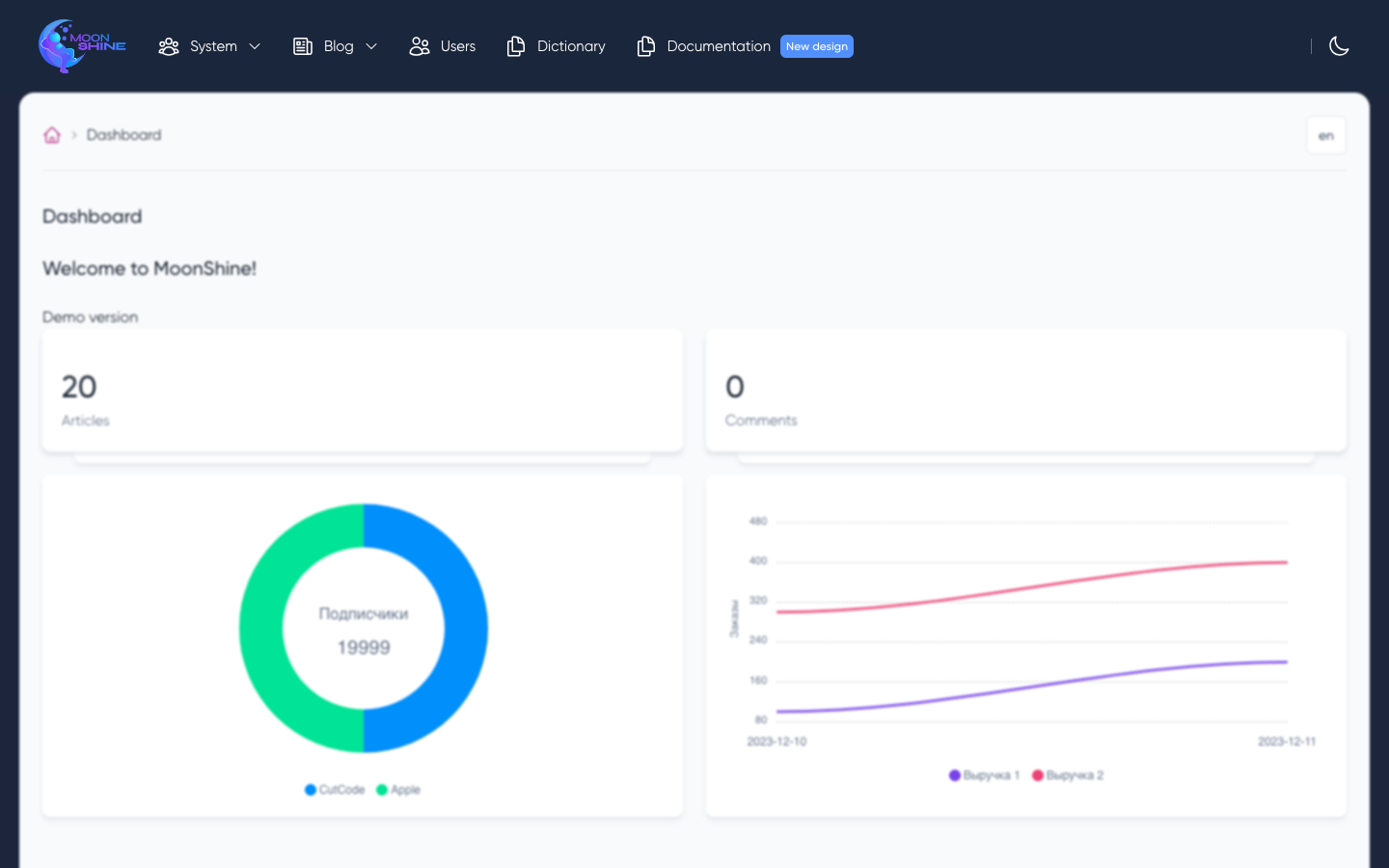Viewport: 1389px width, 868px height.
Task: Click the MoonShine logo
Action: 82,45
